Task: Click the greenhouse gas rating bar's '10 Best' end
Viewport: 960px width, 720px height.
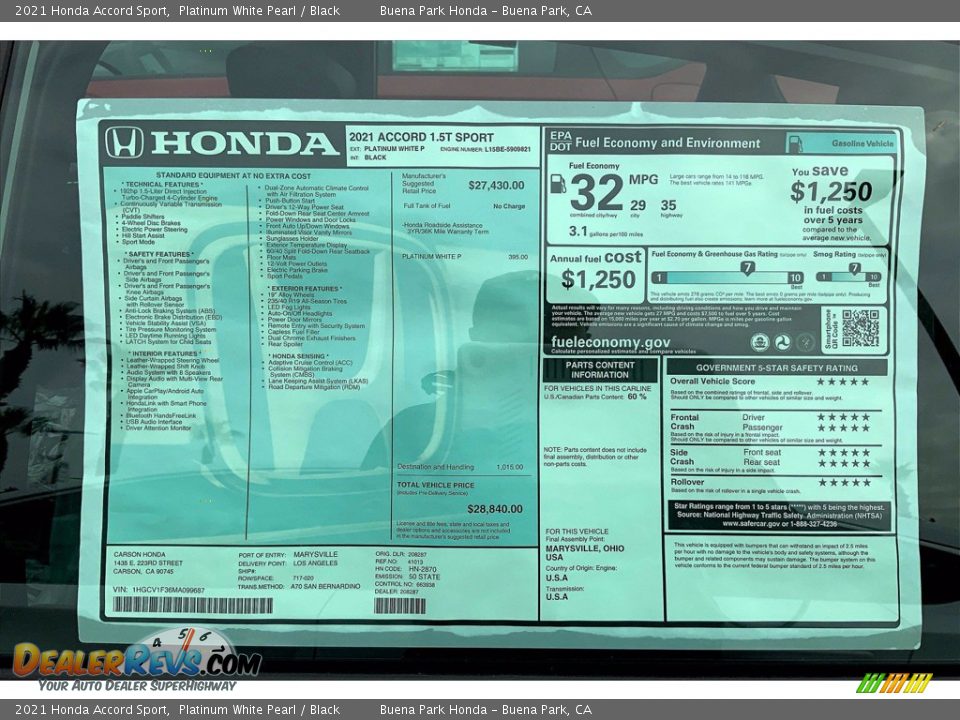Action: coord(795,279)
